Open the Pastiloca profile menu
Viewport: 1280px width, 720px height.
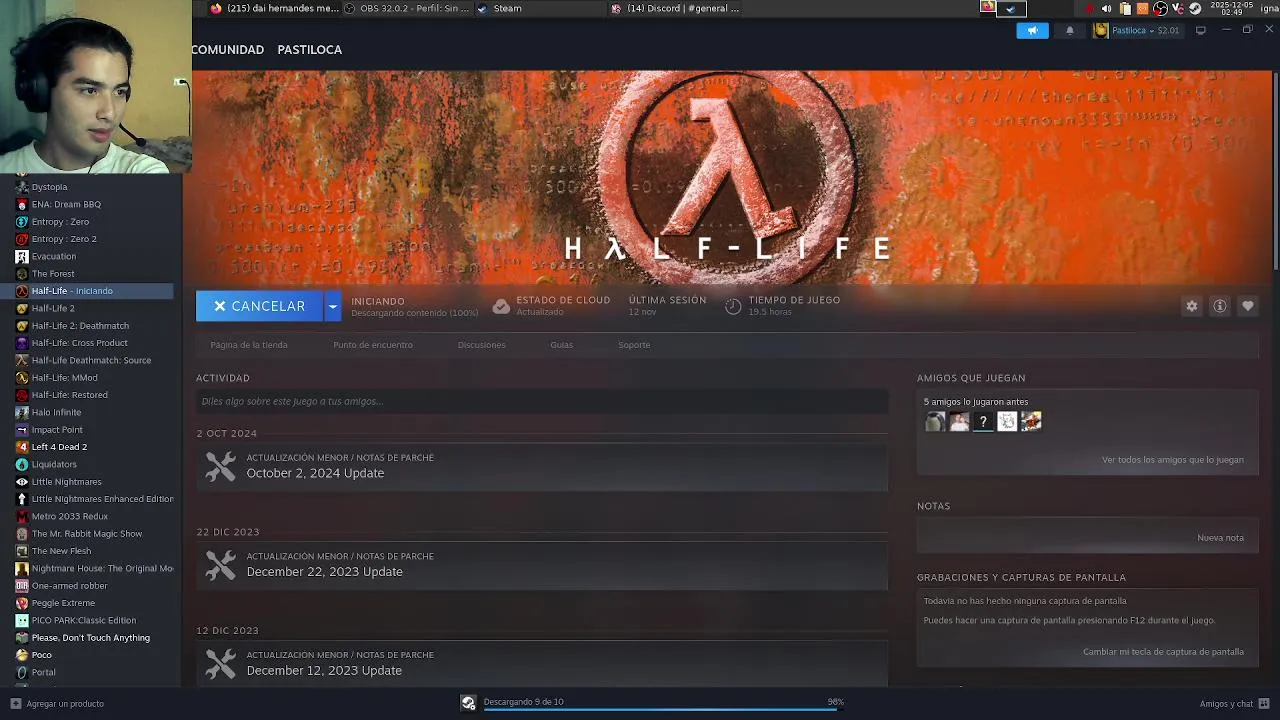pyautogui.click(x=309, y=49)
